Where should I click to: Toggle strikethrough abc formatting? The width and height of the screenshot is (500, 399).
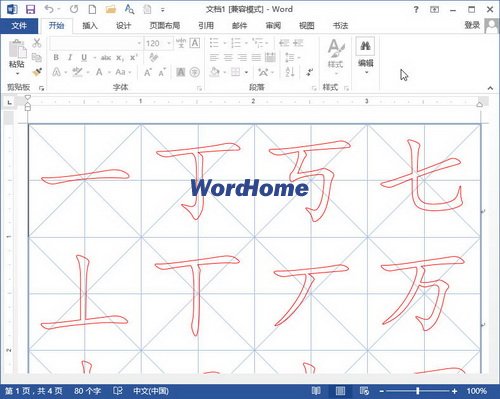point(106,58)
